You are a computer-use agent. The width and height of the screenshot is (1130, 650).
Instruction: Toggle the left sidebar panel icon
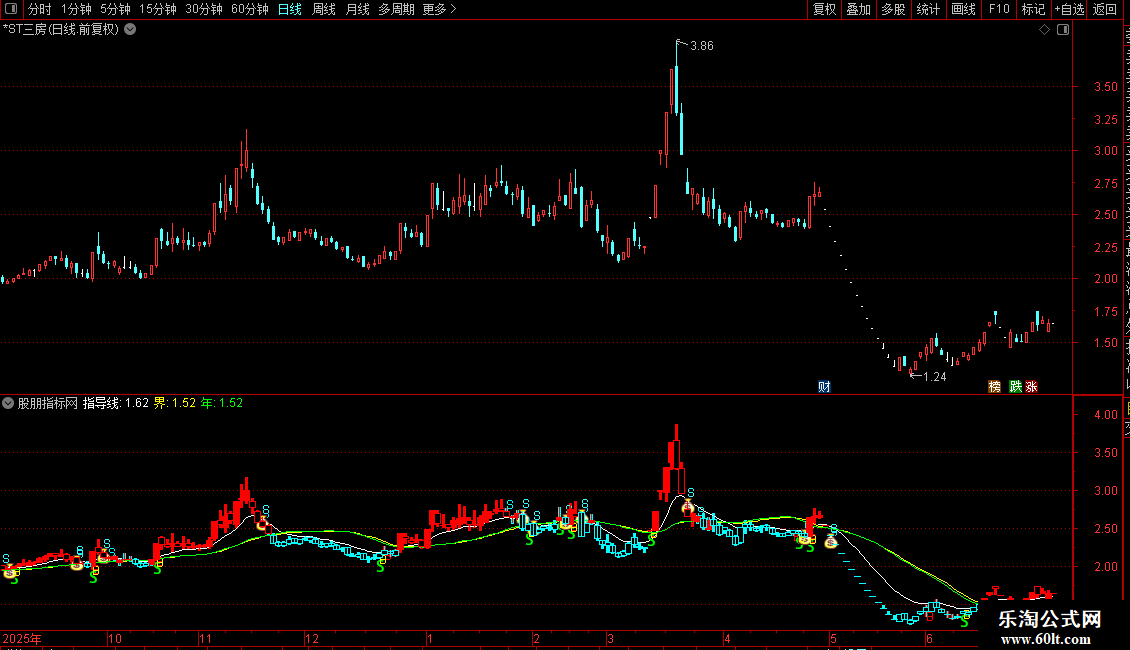[x=11, y=9]
